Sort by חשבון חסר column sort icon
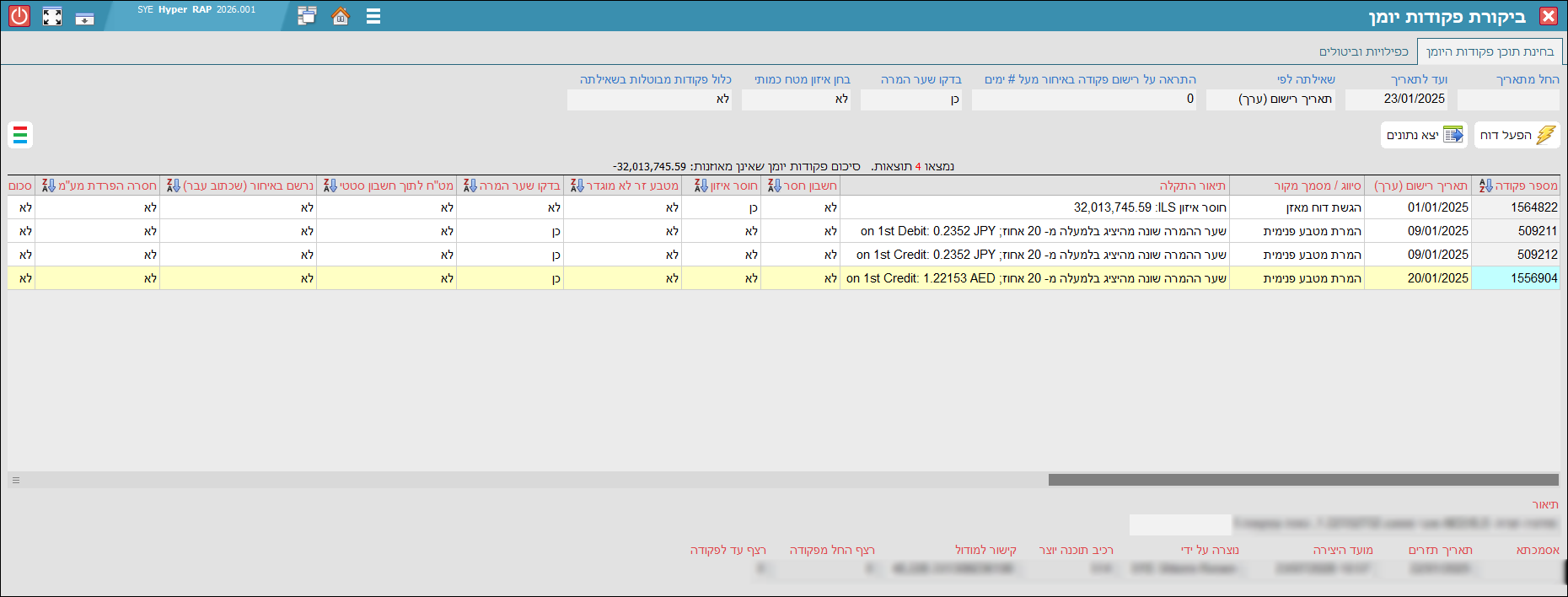 (775, 186)
